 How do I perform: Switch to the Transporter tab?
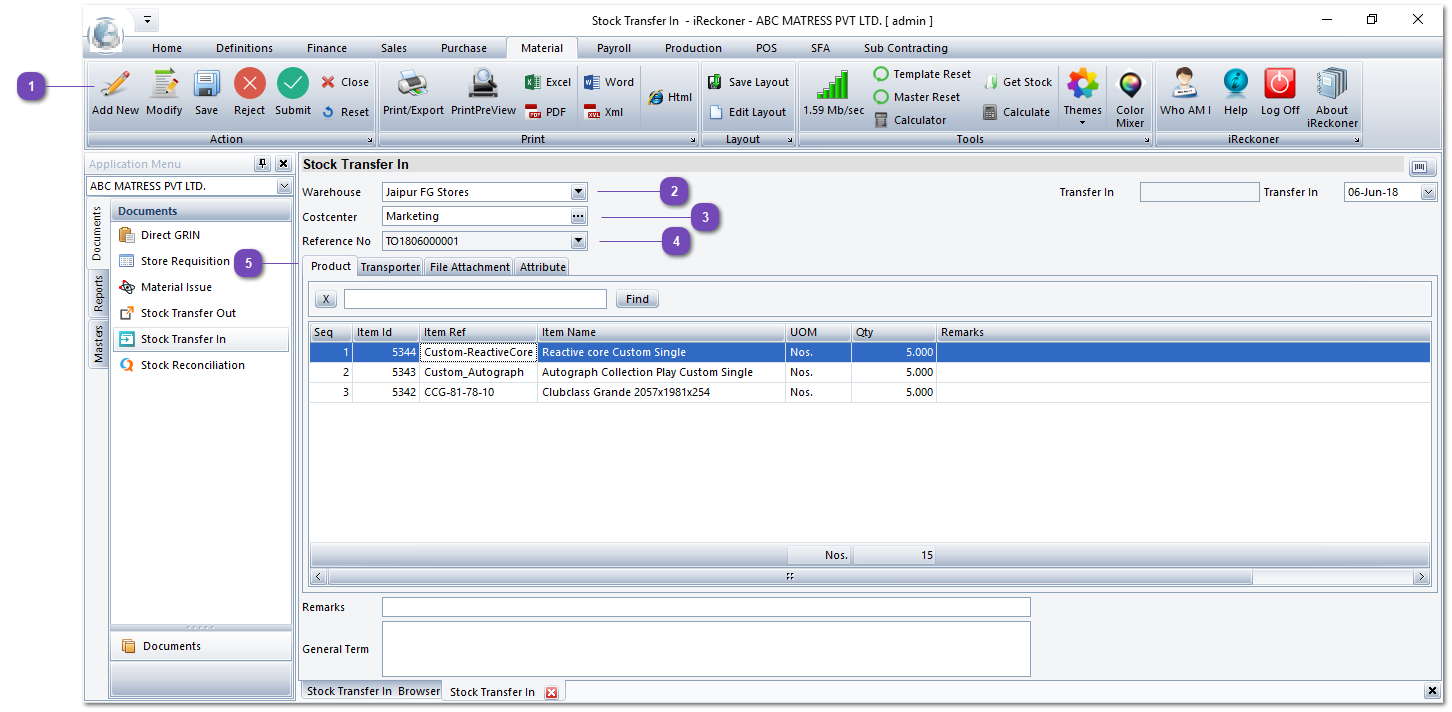390,267
